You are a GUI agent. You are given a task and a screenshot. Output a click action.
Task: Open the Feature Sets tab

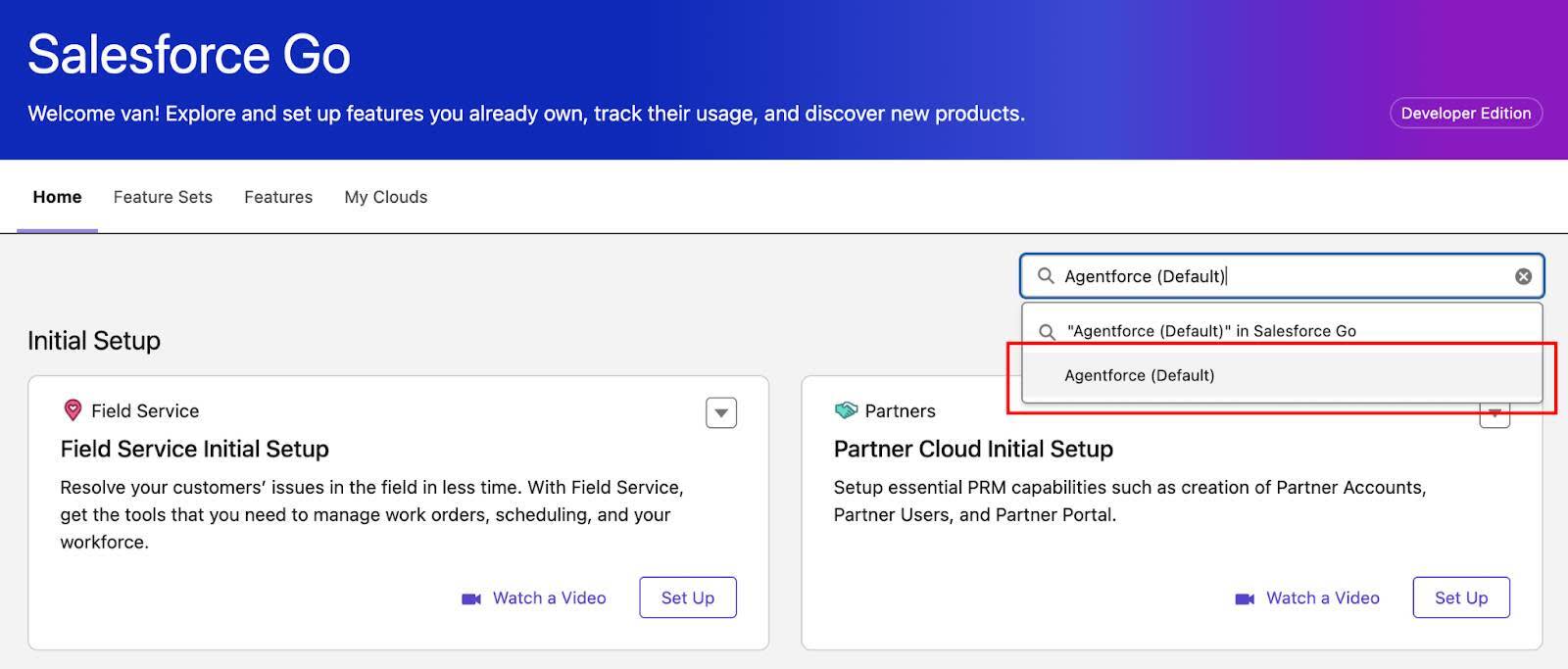pyautogui.click(x=163, y=197)
